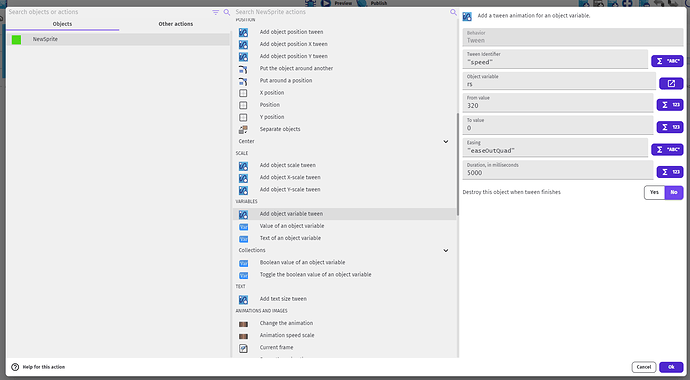
Task: Click the magnifier icon in NewSprite actions search
Action: pos(453,12)
